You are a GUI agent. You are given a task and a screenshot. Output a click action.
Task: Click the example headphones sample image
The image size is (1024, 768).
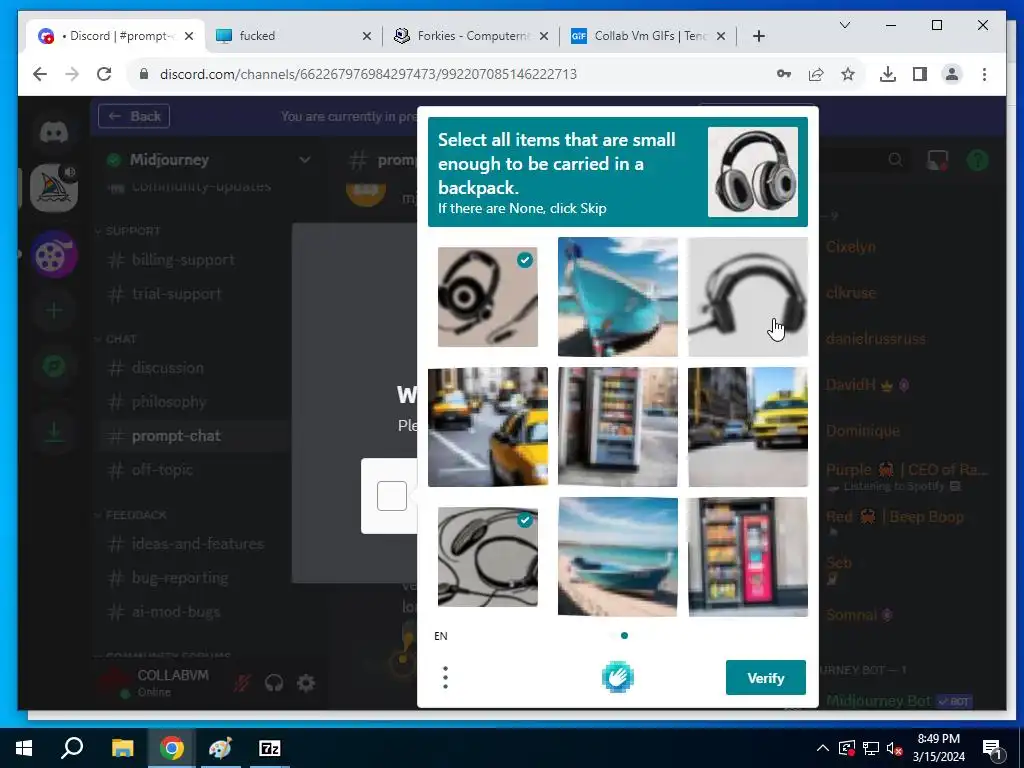753,172
